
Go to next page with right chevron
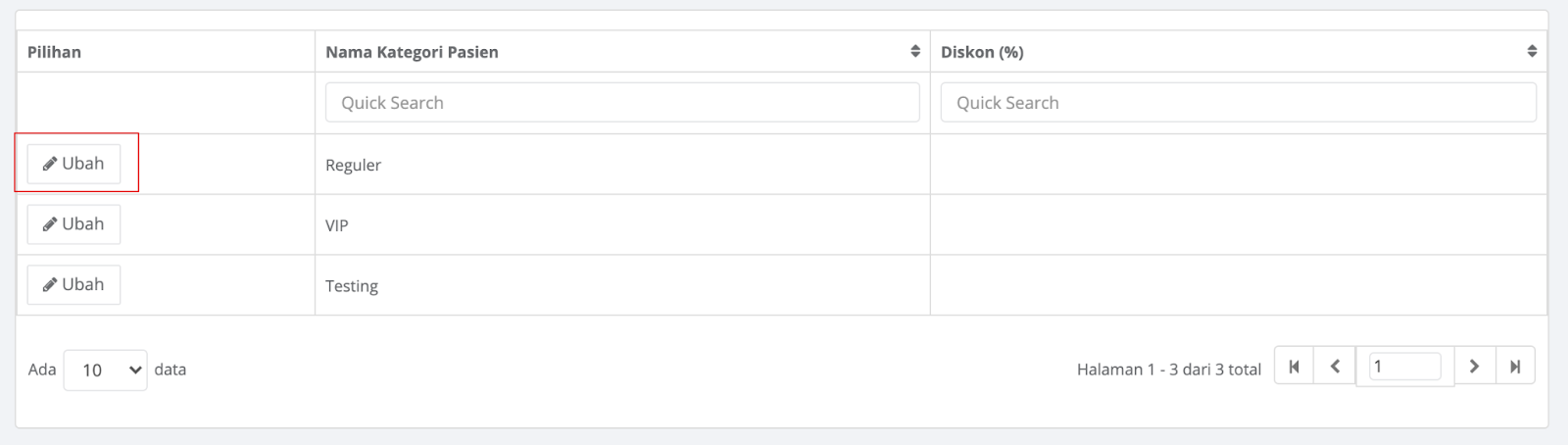[1474, 367]
